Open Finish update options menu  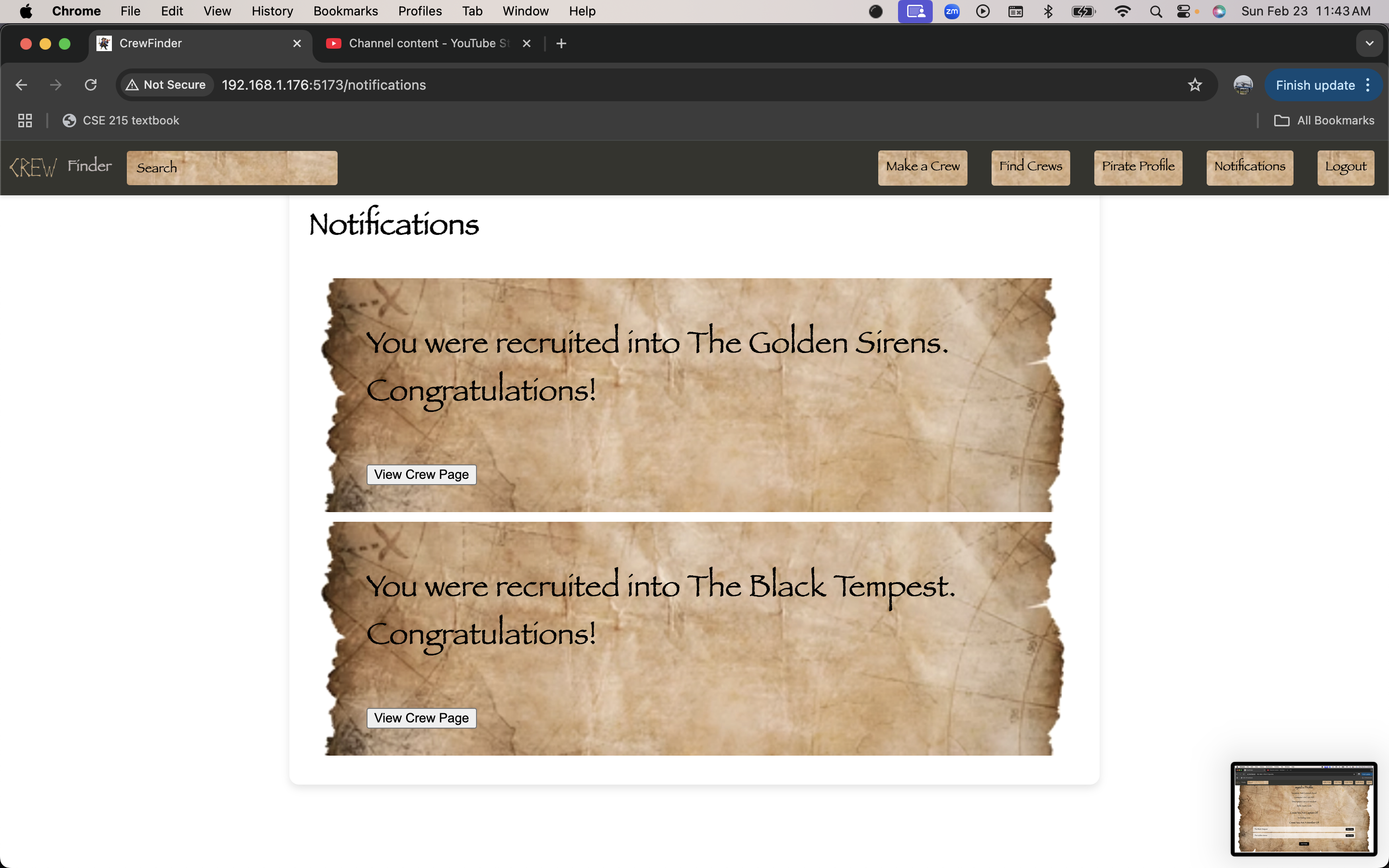[x=1368, y=85]
